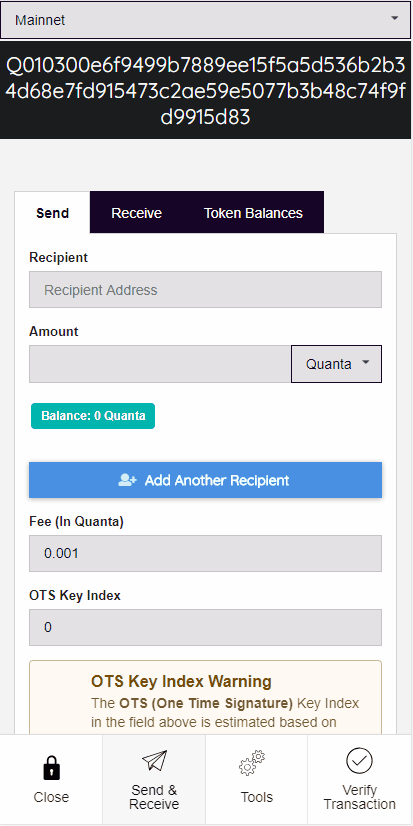This screenshot has width=413, height=826.
Task: Open Tools via the gears icon
Action: [252, 764]
